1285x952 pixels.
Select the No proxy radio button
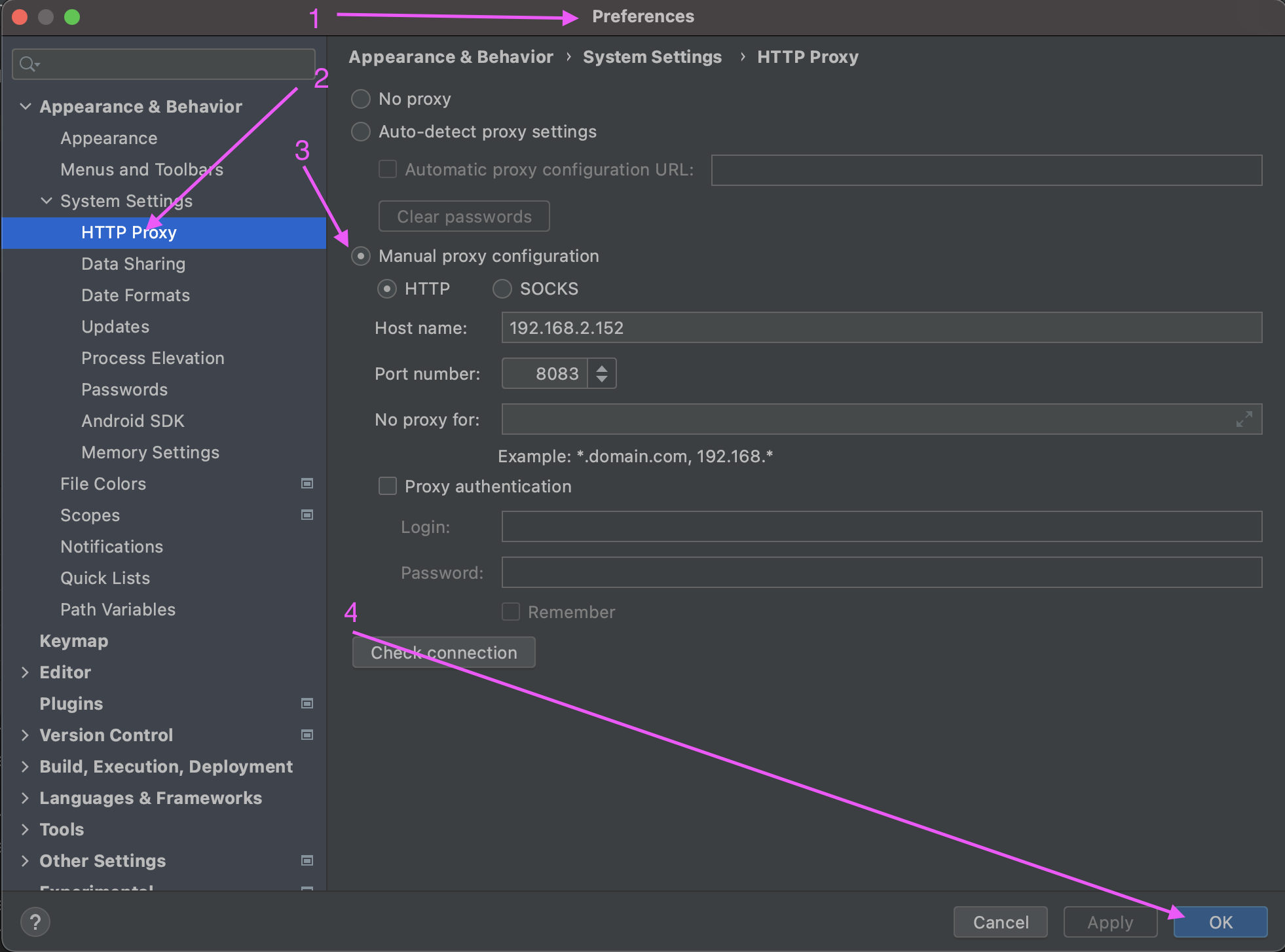(361, 99)
